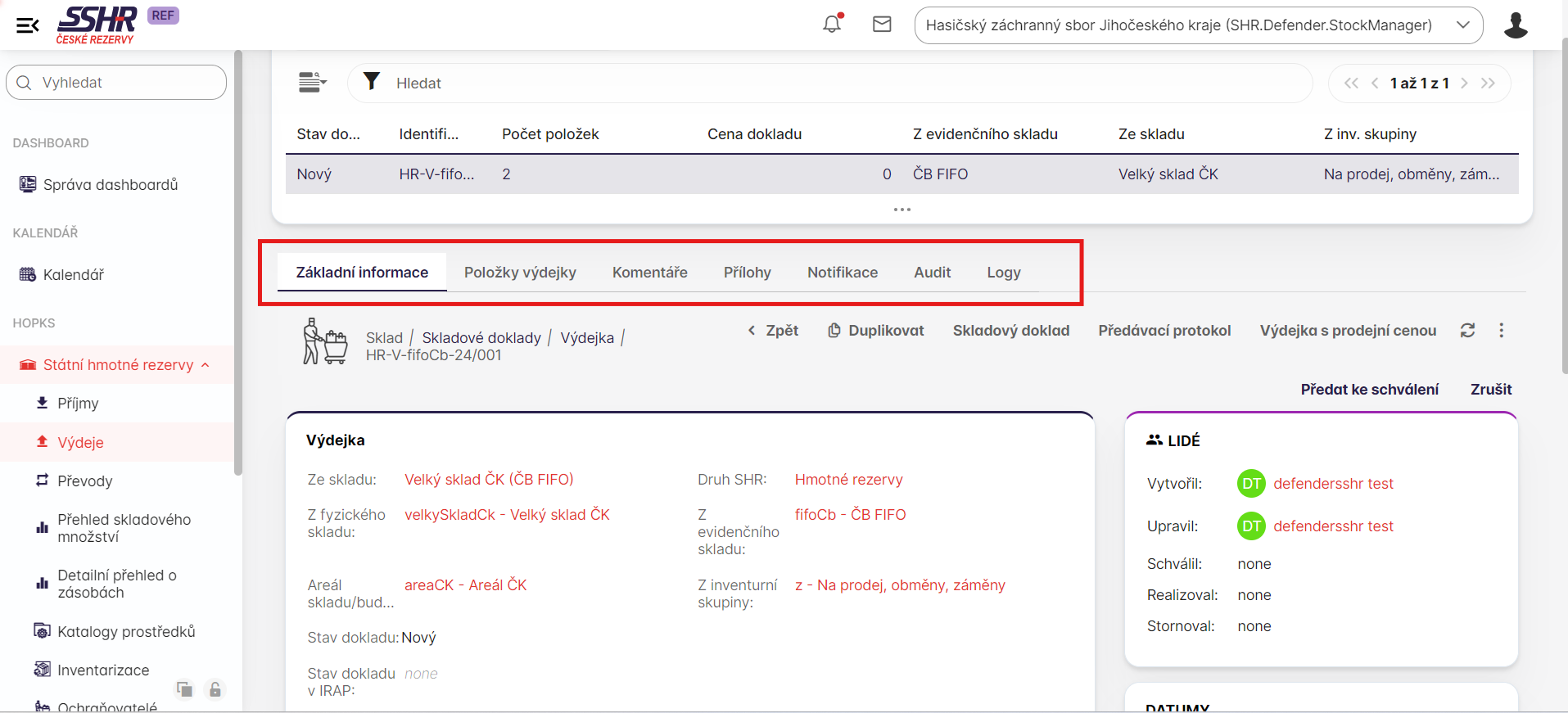Click the lock icon in sidebar
The height and width of the screenshot is (713, 1568).
[215, 689]
